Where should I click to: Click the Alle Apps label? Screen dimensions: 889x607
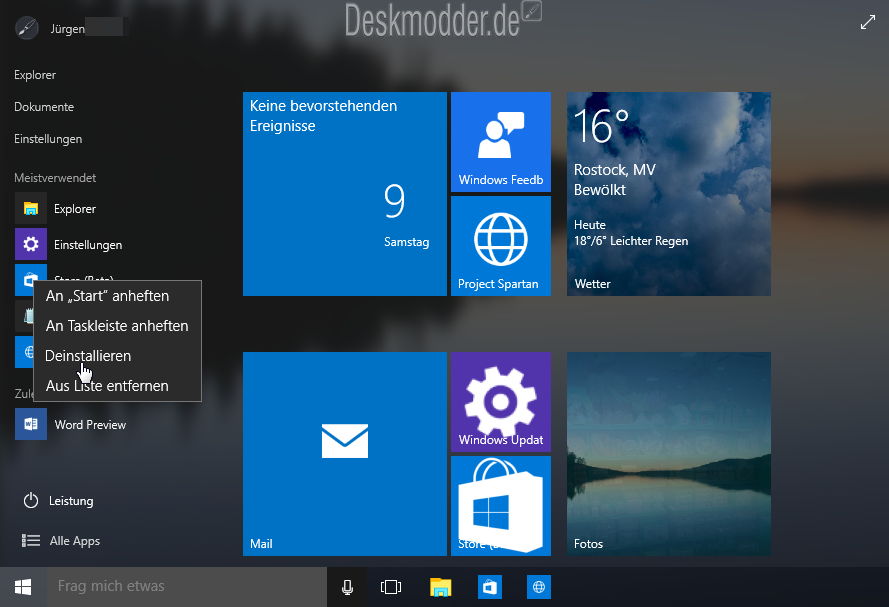pos(75,541)
